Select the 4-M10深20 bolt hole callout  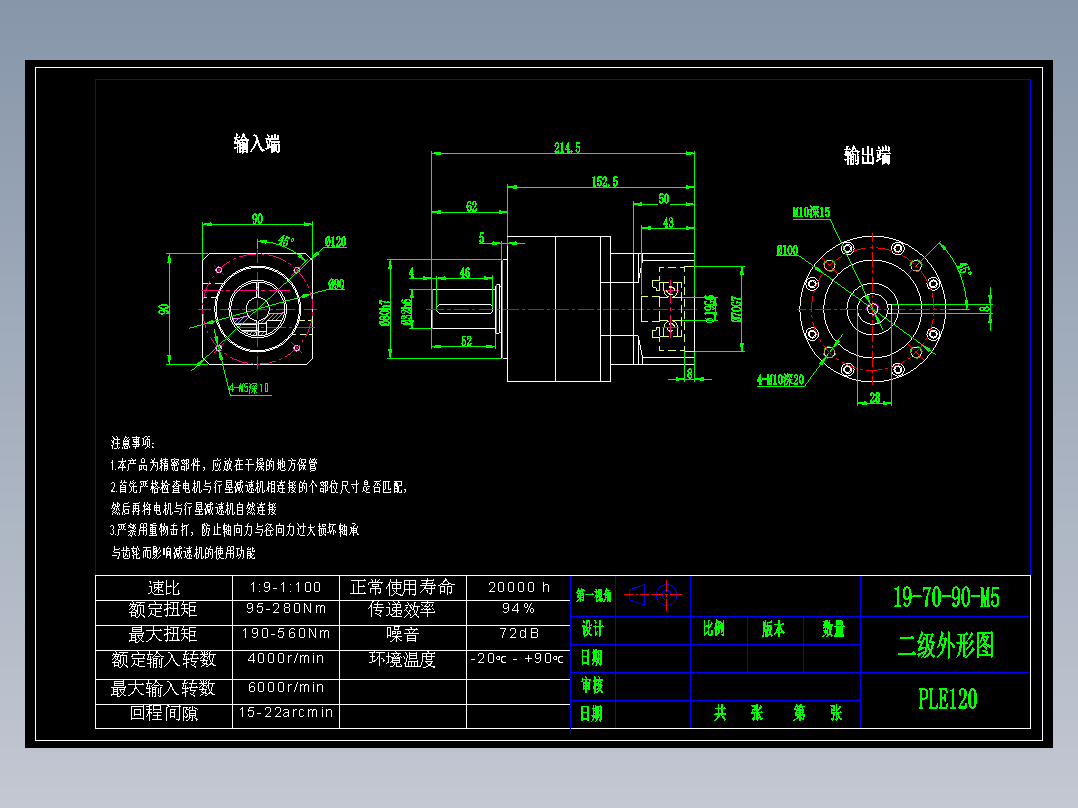(x=780, y=381)
